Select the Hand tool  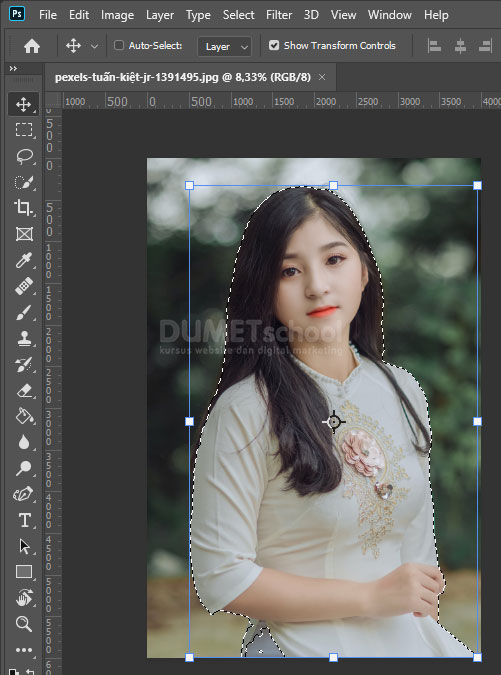point(24,598)
